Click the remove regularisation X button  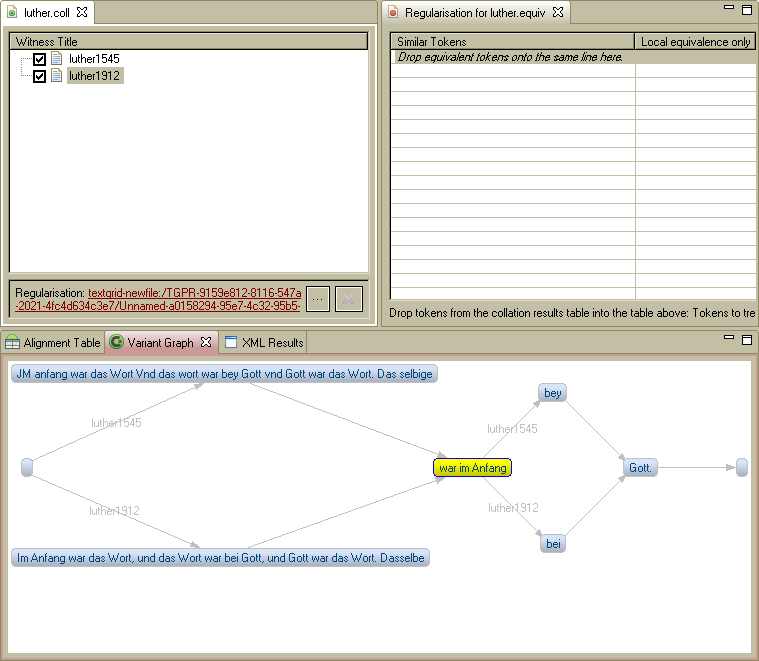click(348, 297)
